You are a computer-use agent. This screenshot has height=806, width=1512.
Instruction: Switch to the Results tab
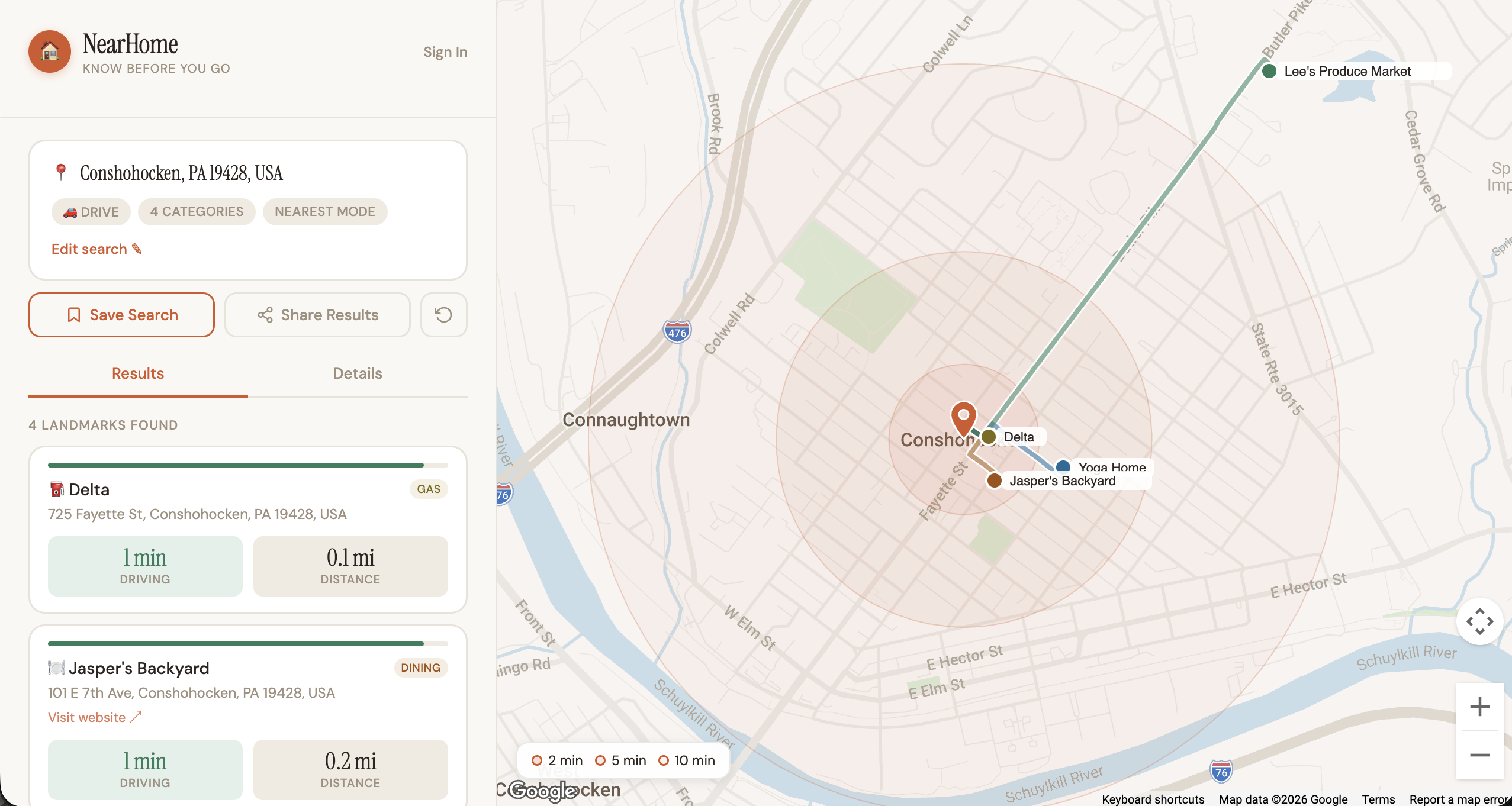click(x=138, y=373)
